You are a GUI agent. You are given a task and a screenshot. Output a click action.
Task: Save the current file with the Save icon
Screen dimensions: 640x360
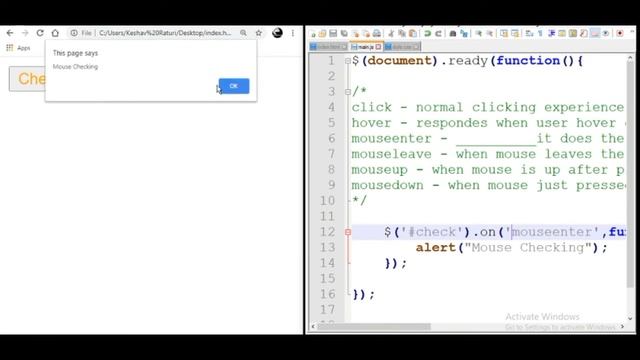pyautogui.click(x=333, y=33)
